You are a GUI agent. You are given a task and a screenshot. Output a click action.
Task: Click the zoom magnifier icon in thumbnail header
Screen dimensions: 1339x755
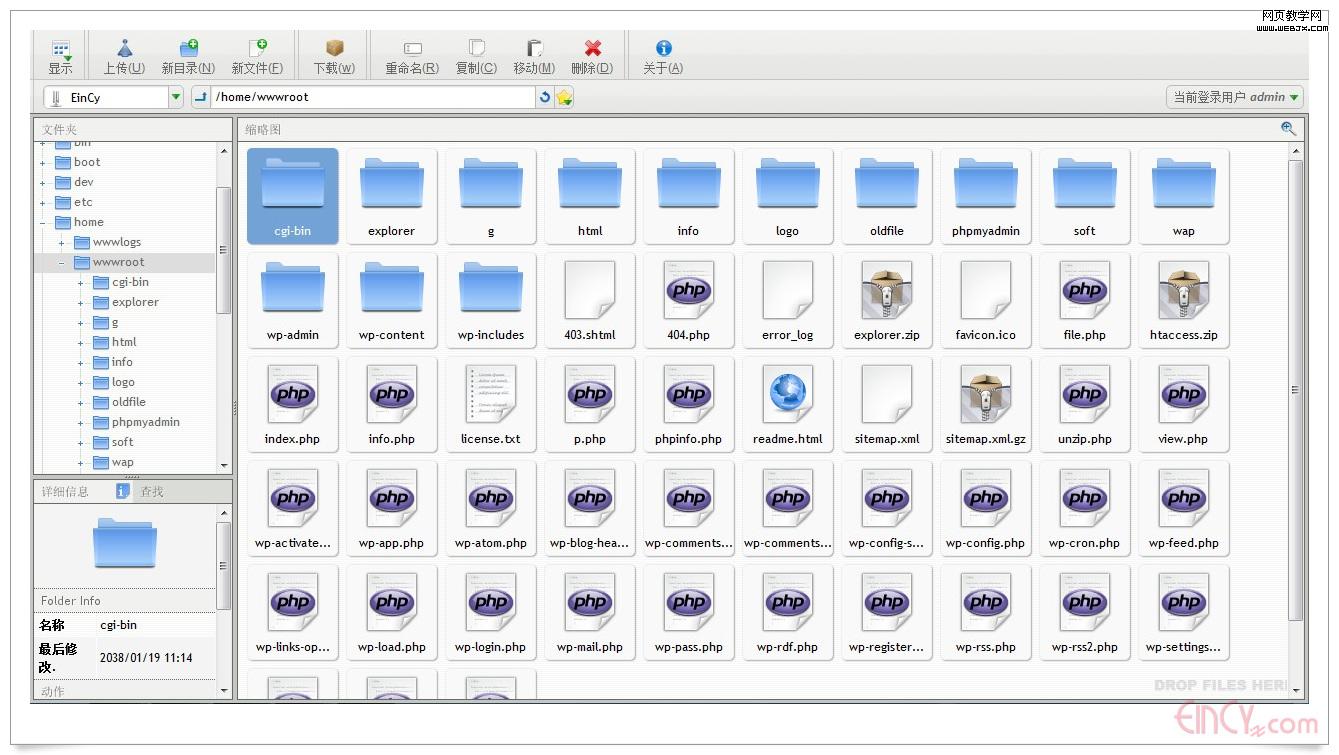coord(1288,128)
